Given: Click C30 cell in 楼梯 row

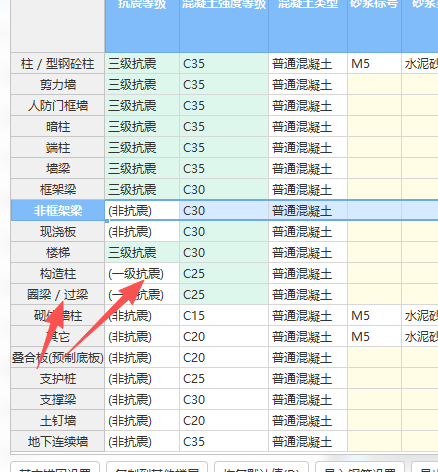Looking at the screenshot, I should 224,252.
